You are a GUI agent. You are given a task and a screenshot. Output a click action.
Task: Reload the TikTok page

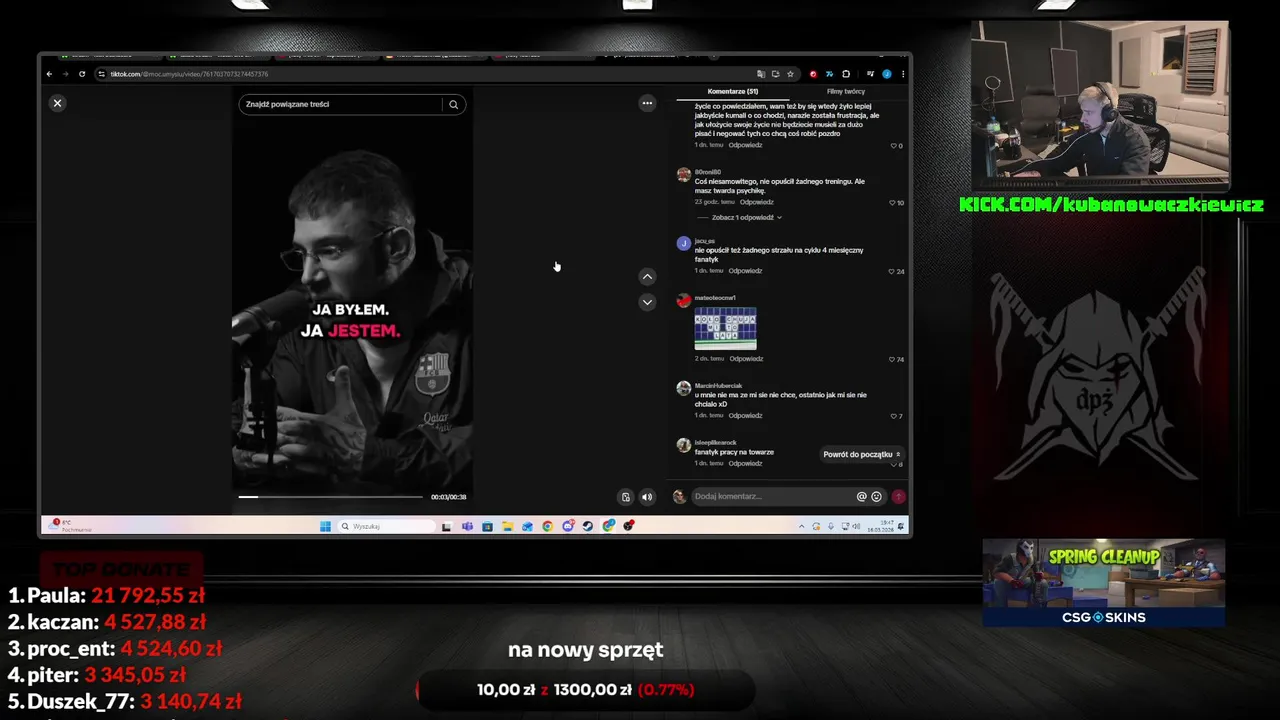coord(82,74)
